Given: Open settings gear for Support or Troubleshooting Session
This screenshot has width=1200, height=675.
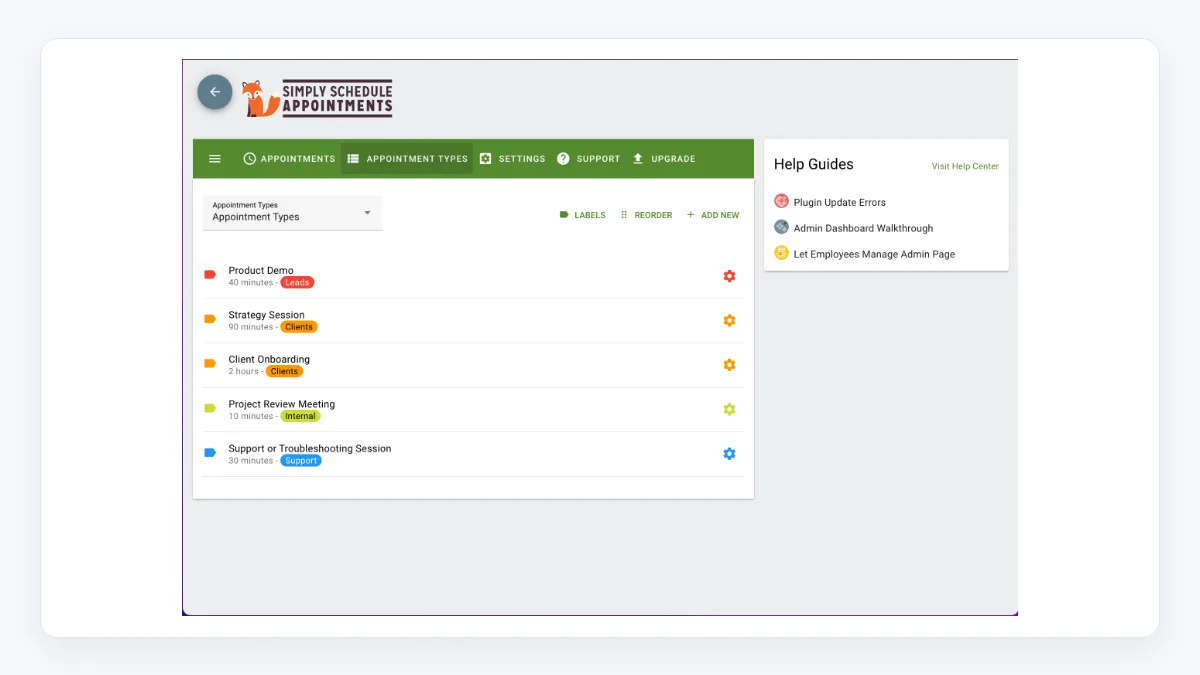Looking at the screenshot, I should (729, 454).
